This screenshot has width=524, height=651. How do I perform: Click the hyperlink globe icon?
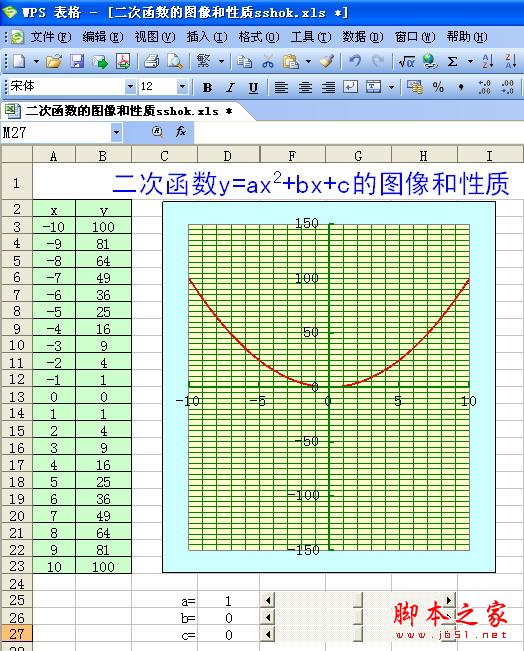(430, 62)
